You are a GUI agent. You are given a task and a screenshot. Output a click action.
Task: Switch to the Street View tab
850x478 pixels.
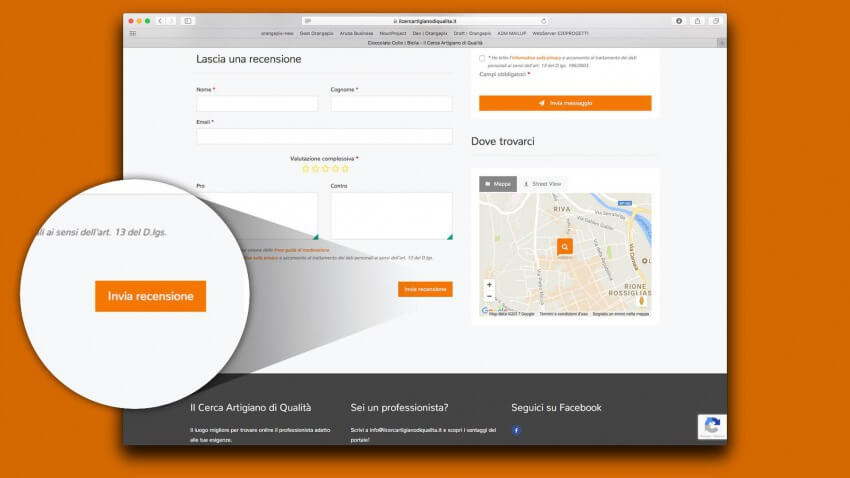tap(542, 184)
